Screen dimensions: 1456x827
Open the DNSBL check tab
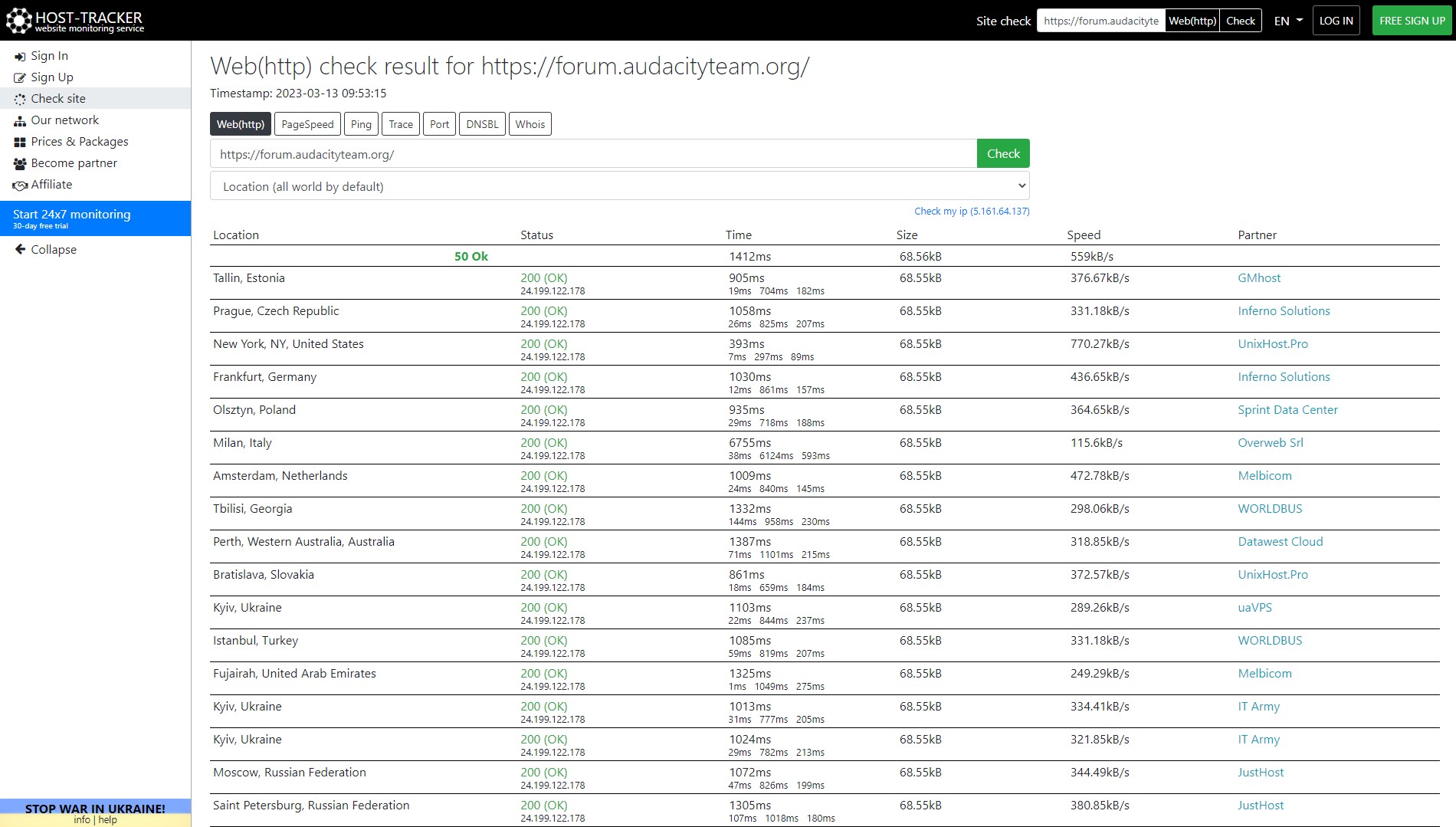point(482,124)
